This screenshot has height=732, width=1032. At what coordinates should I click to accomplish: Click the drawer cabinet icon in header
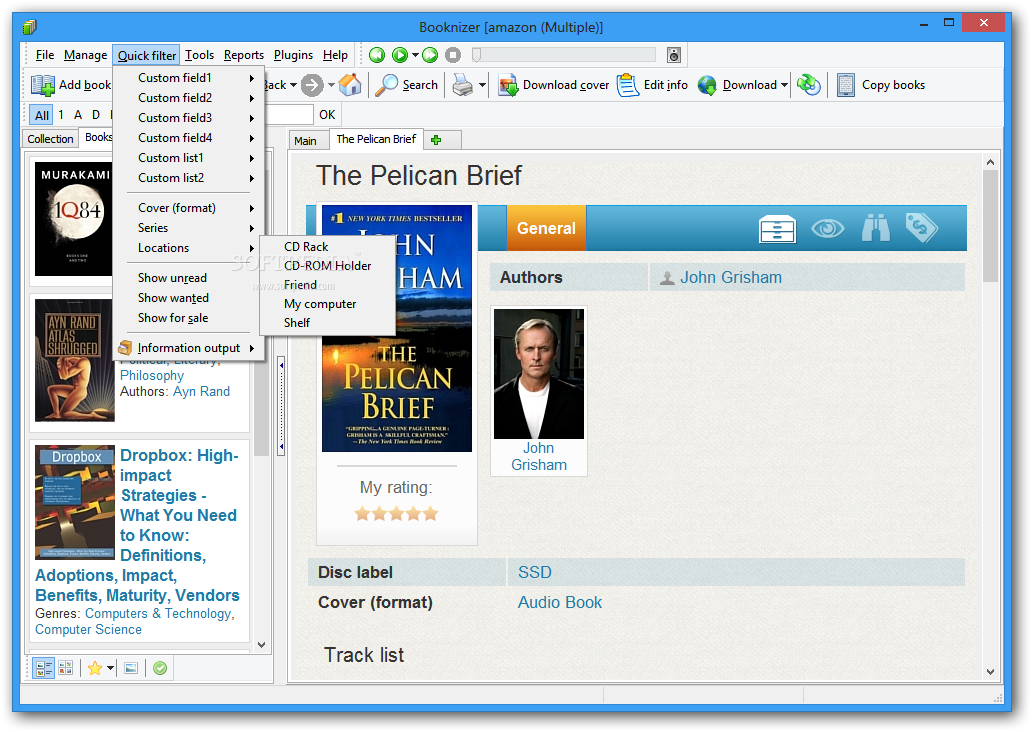coord(777,229)
